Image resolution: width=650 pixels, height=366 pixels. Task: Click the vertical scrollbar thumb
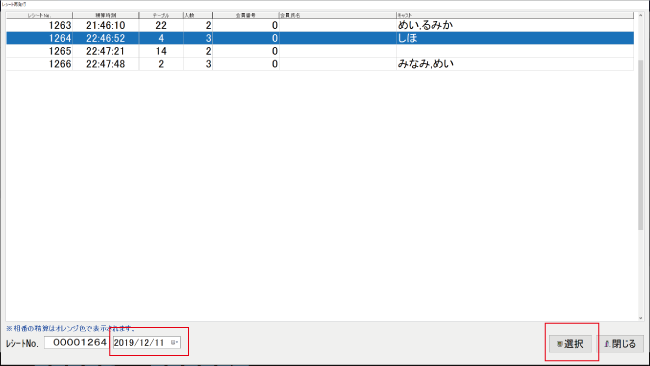pos(640,145)
